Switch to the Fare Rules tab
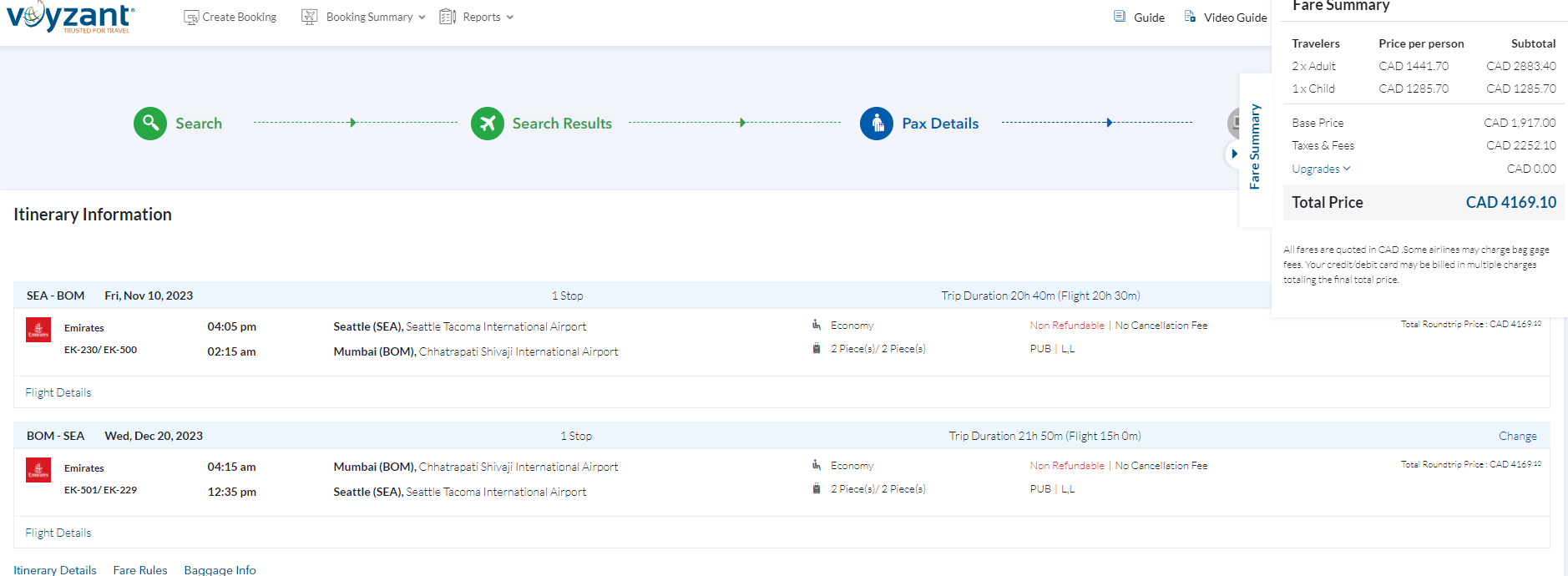The height and width of the screenshot is (576, 1568). [x=140, y=569]
